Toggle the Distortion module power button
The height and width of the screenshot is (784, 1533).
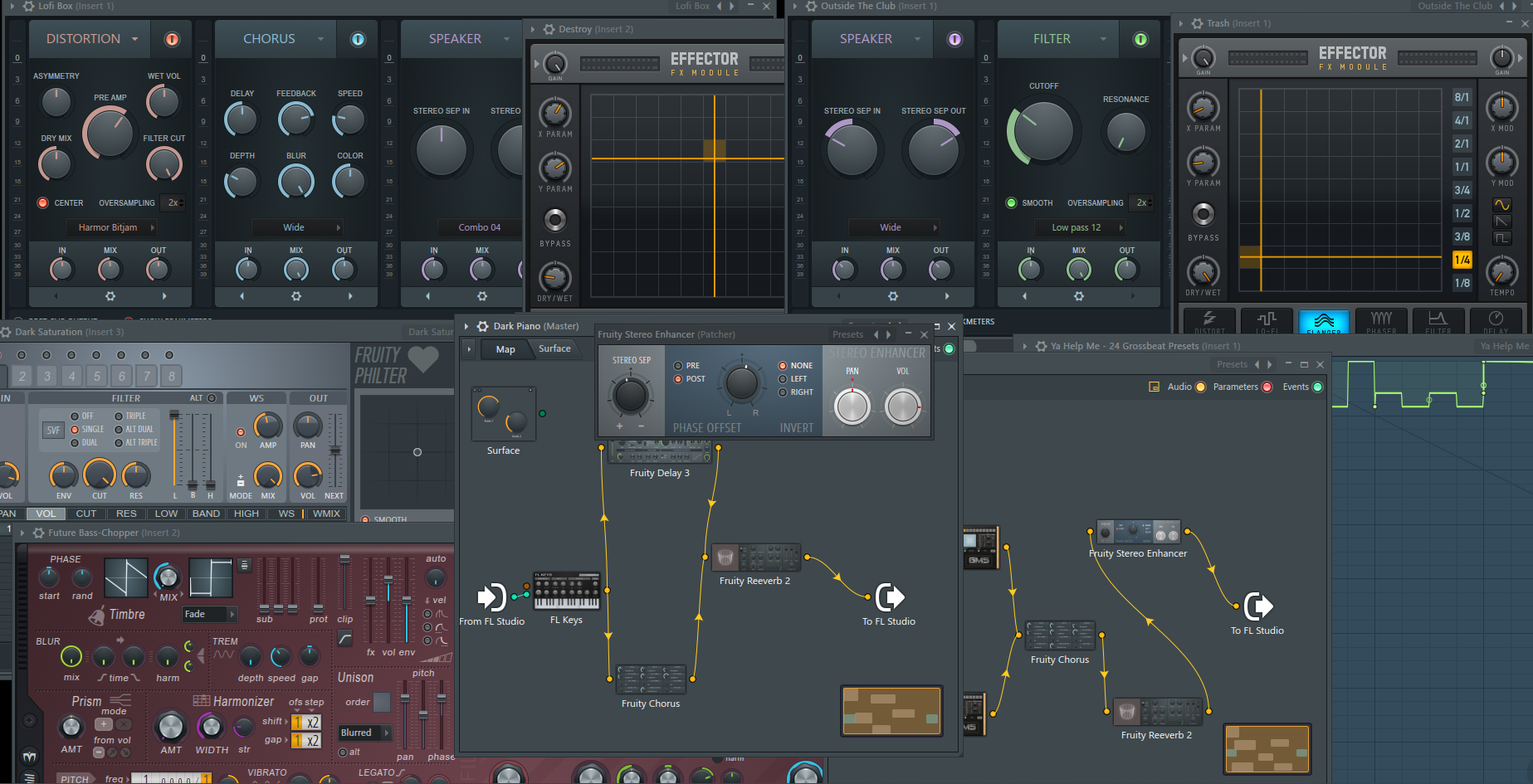point(172,39)
